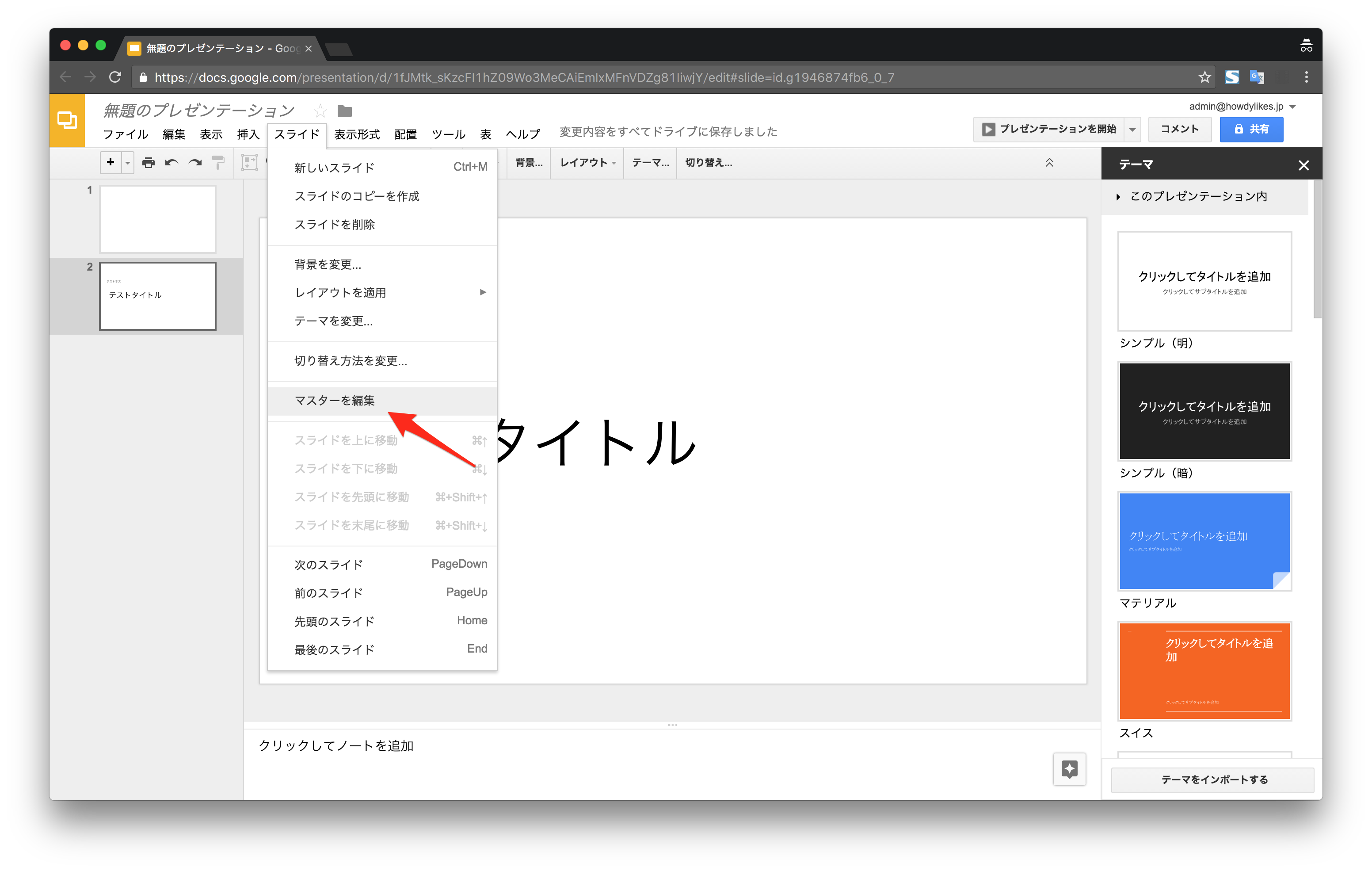Move the presentation using the folder icon
Screen dimensions: 1372x871
point(344,111)
